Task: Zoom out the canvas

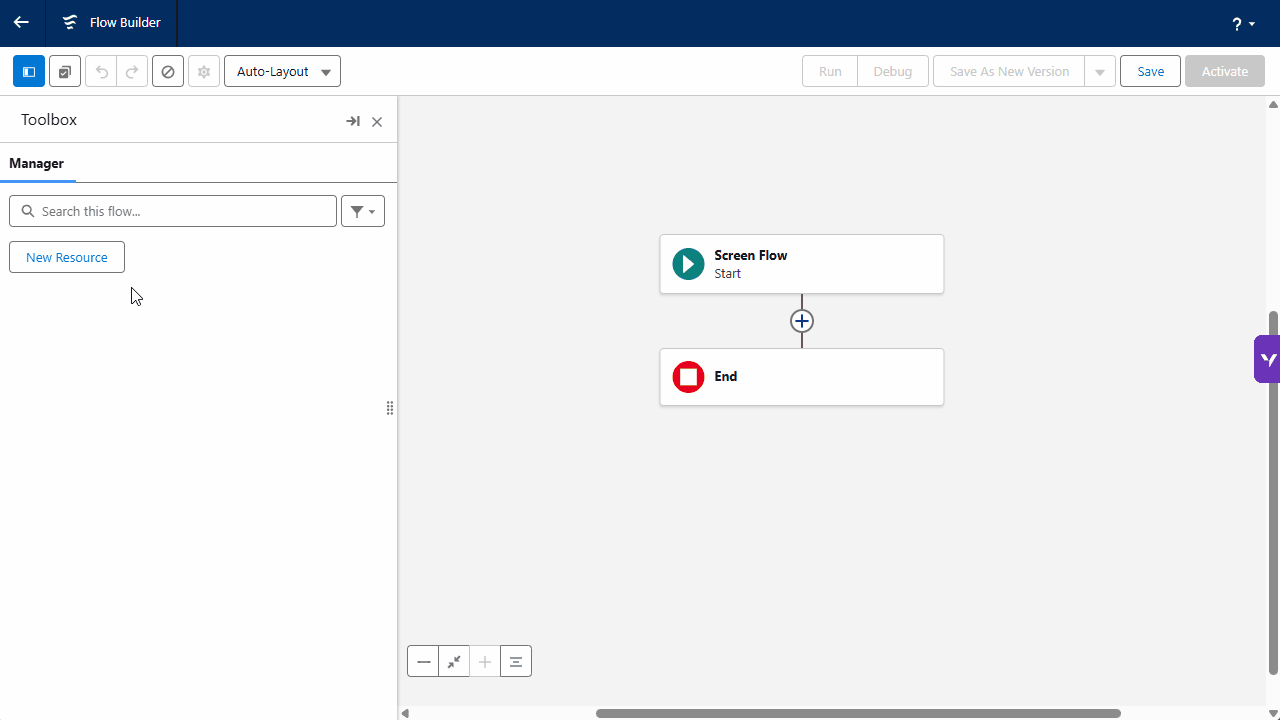Action: coord(423,661)
